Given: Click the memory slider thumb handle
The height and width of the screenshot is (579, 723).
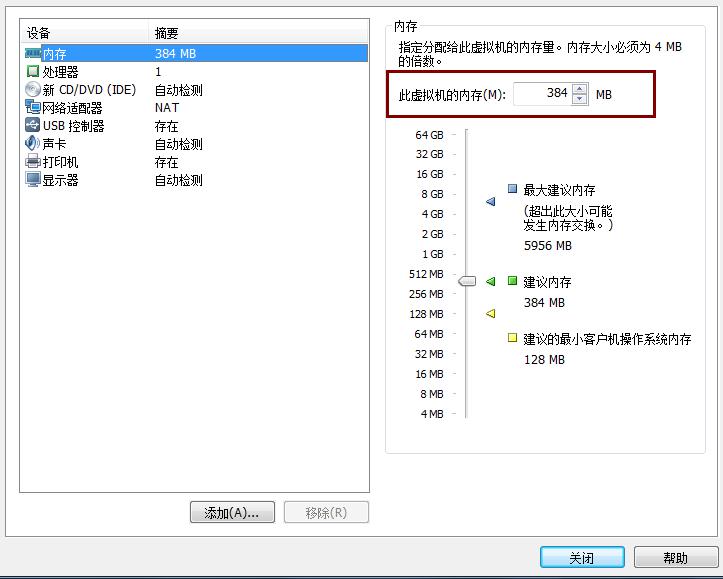Looking at the screenshot, I should pos(467,281).
